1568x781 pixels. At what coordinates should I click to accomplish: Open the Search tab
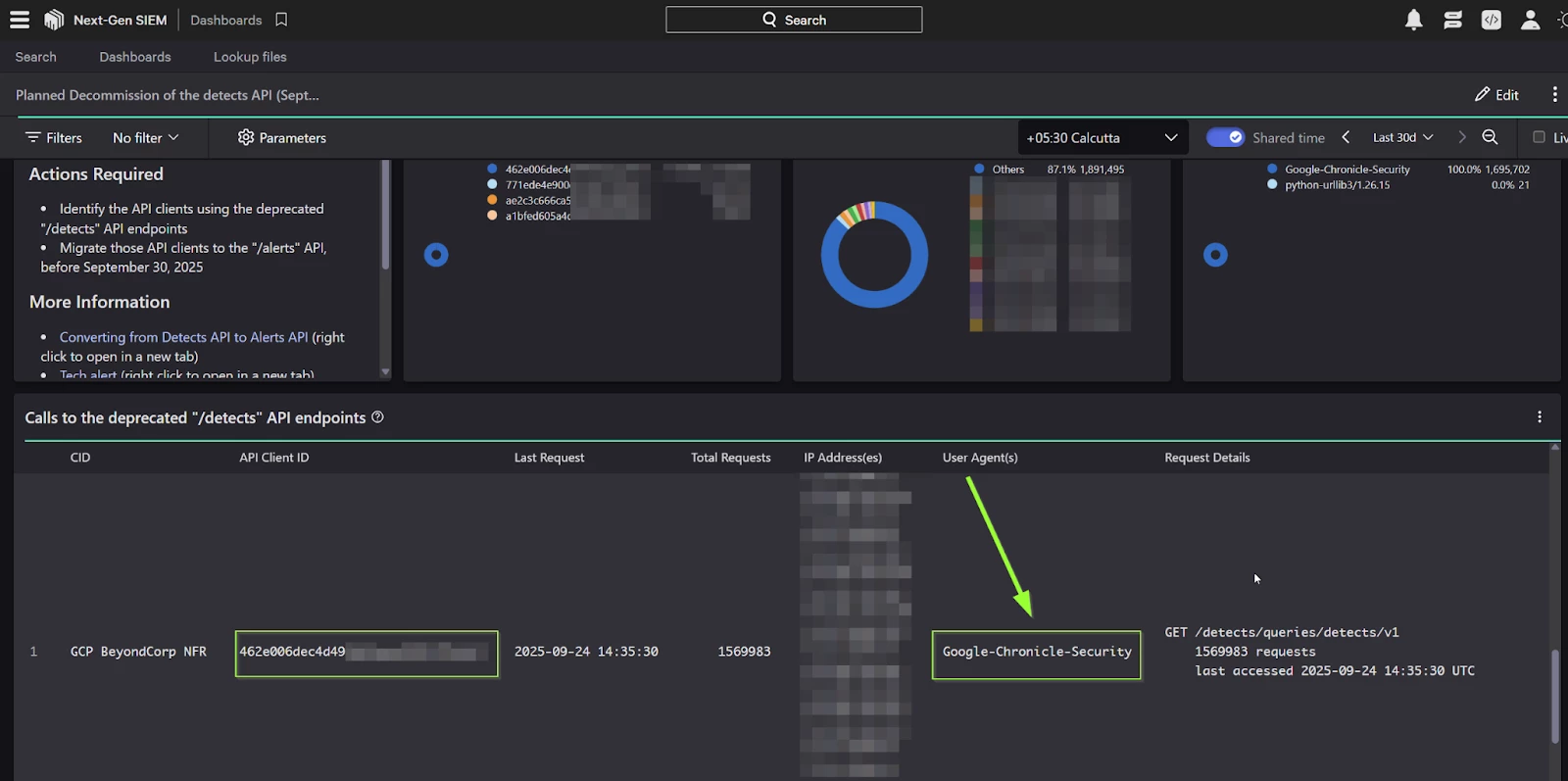pos(36,57)
